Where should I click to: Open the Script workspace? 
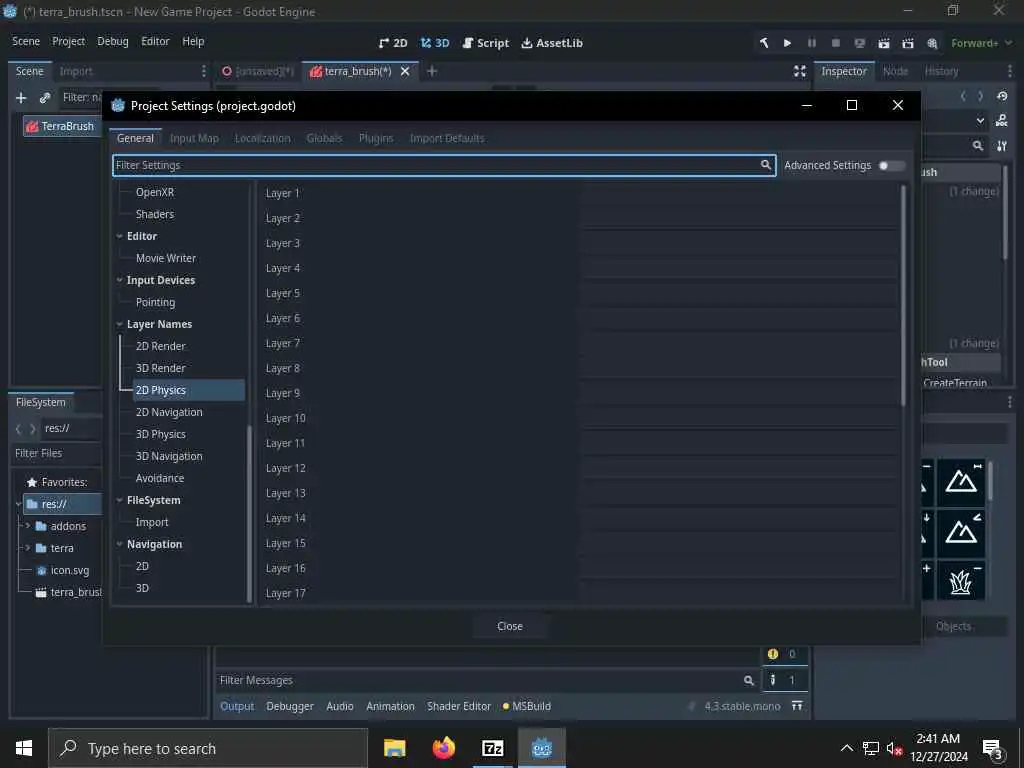pos(485,43)
